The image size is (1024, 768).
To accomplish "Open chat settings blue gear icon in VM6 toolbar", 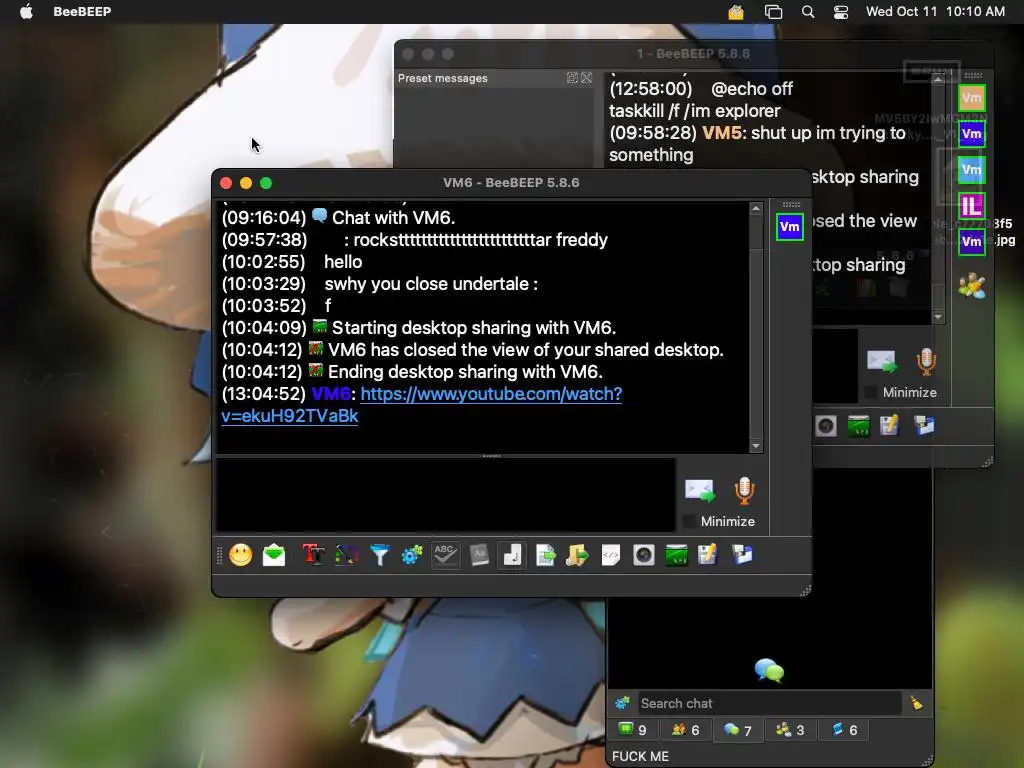I will tap(412, 556).
